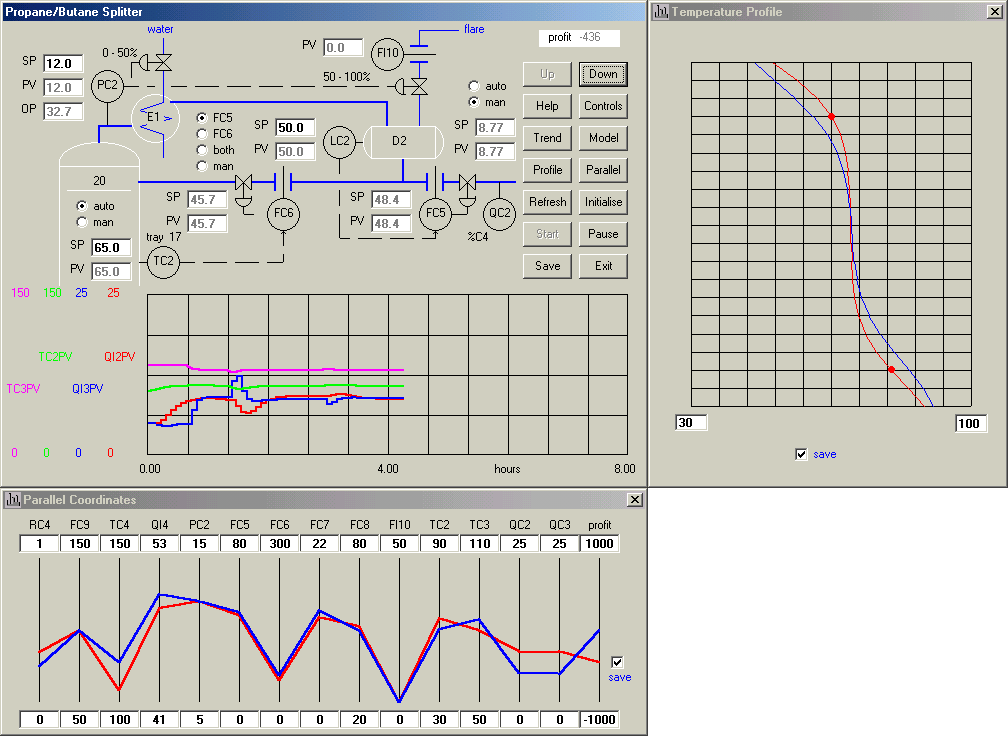Click the PC2 pressure controller symbol

(106, 86)
